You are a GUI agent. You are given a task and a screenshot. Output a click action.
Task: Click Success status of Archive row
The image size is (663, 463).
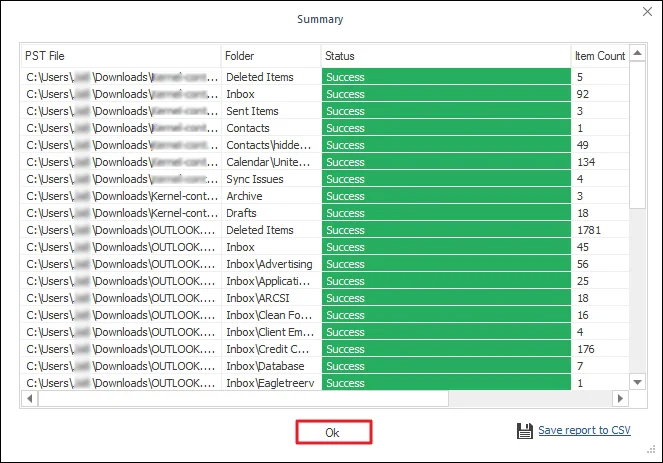(446, 196)
